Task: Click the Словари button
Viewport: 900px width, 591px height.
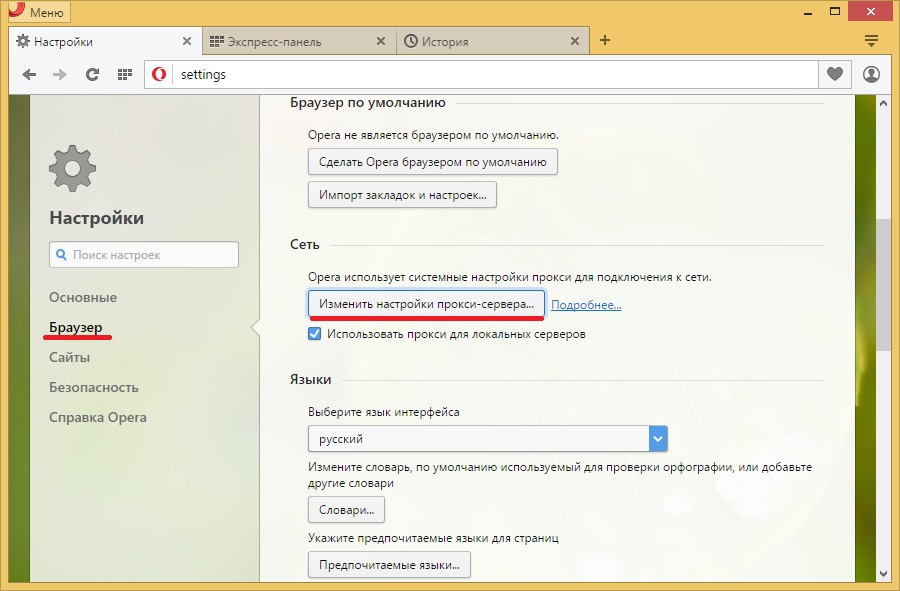Action: (346, 510)
